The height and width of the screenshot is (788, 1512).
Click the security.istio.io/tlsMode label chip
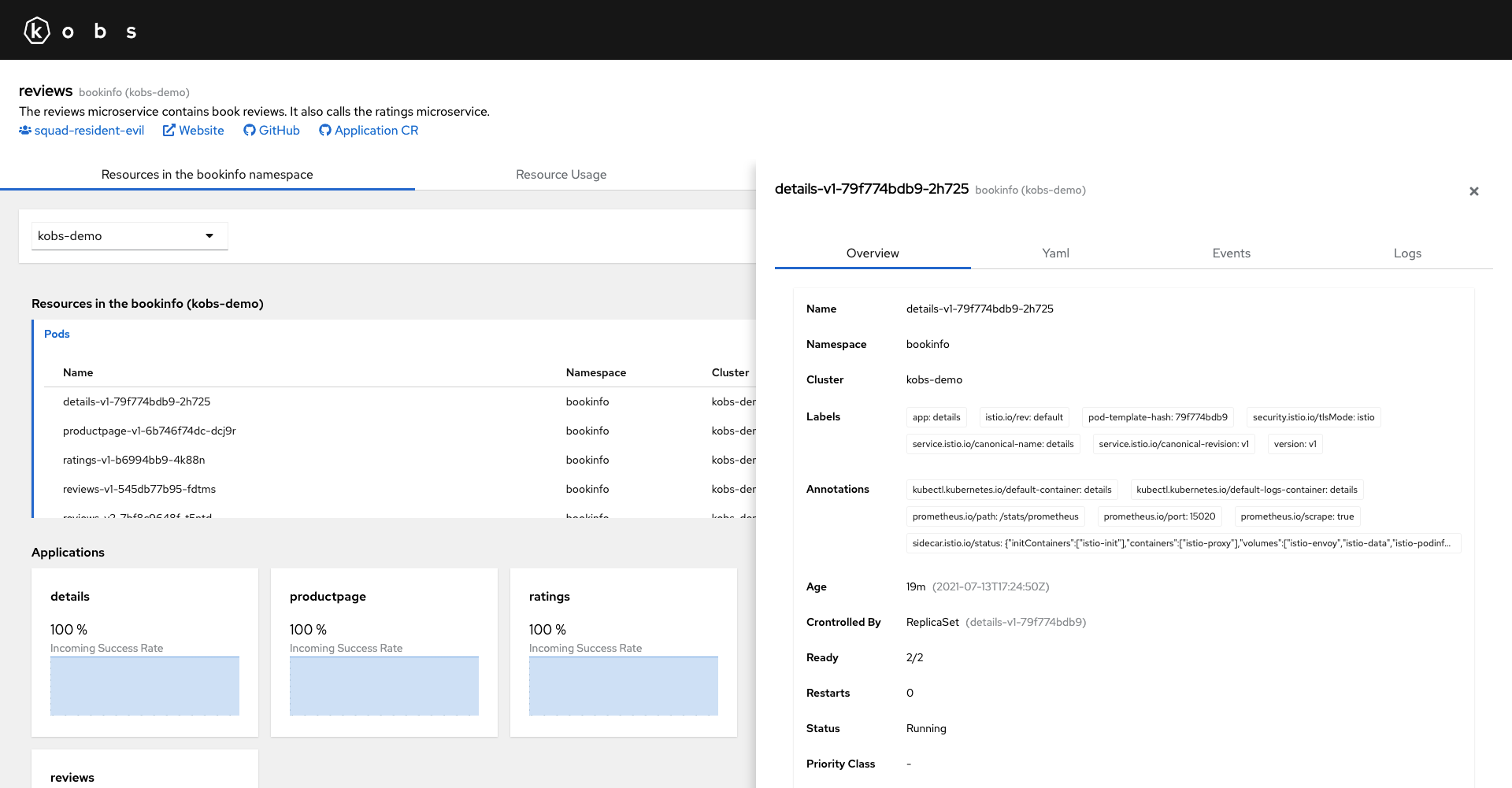point(1314,418)
